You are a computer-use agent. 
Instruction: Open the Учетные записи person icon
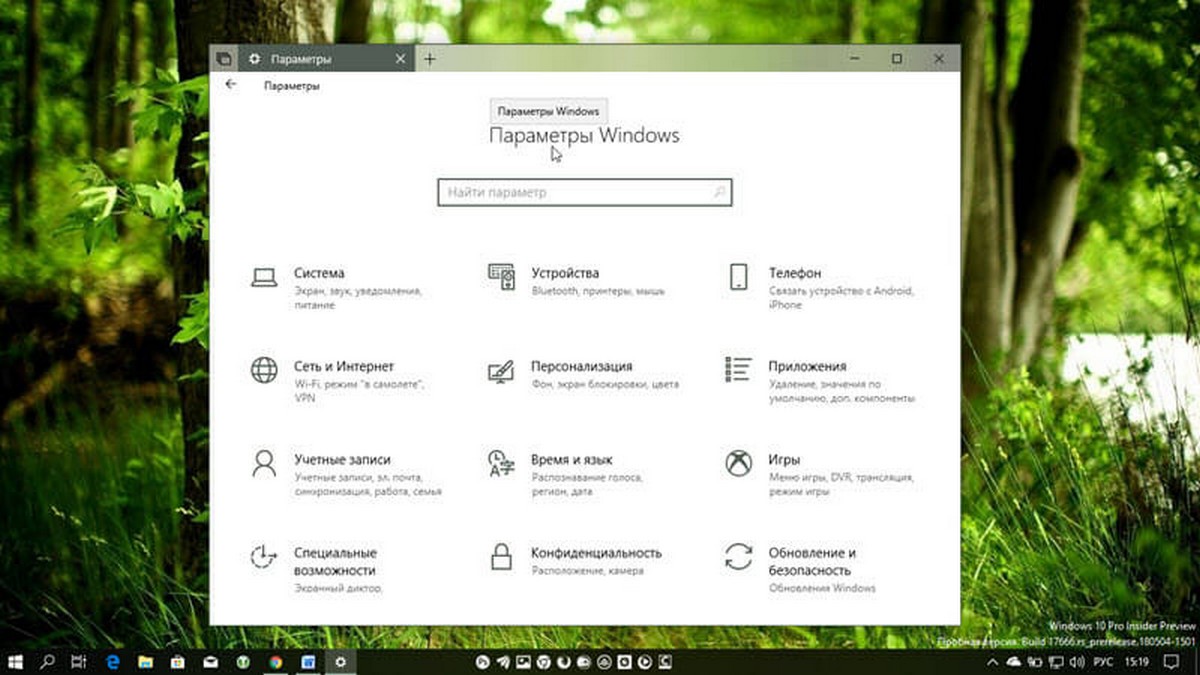tap(264, 463)
